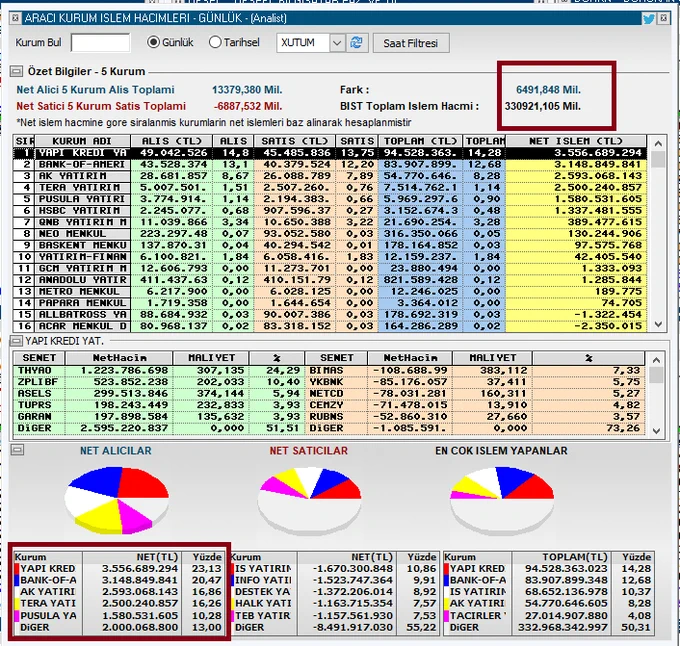Click the THYAO stock row
The image size is (680, 646).
[159, 371]
